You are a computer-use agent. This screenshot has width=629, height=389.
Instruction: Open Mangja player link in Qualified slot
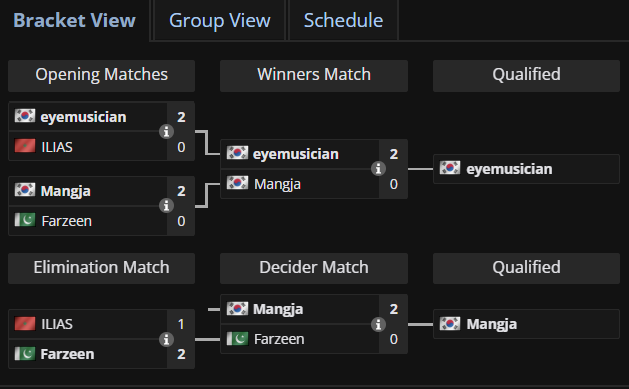491,324
